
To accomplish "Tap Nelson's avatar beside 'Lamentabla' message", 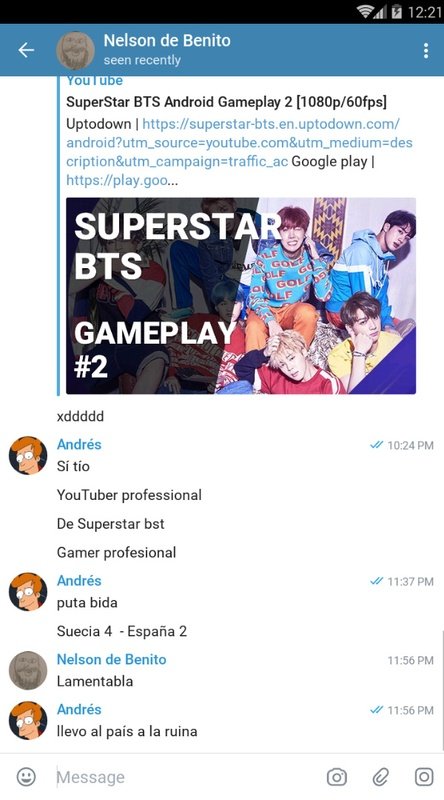I will (x=28, y=670).
